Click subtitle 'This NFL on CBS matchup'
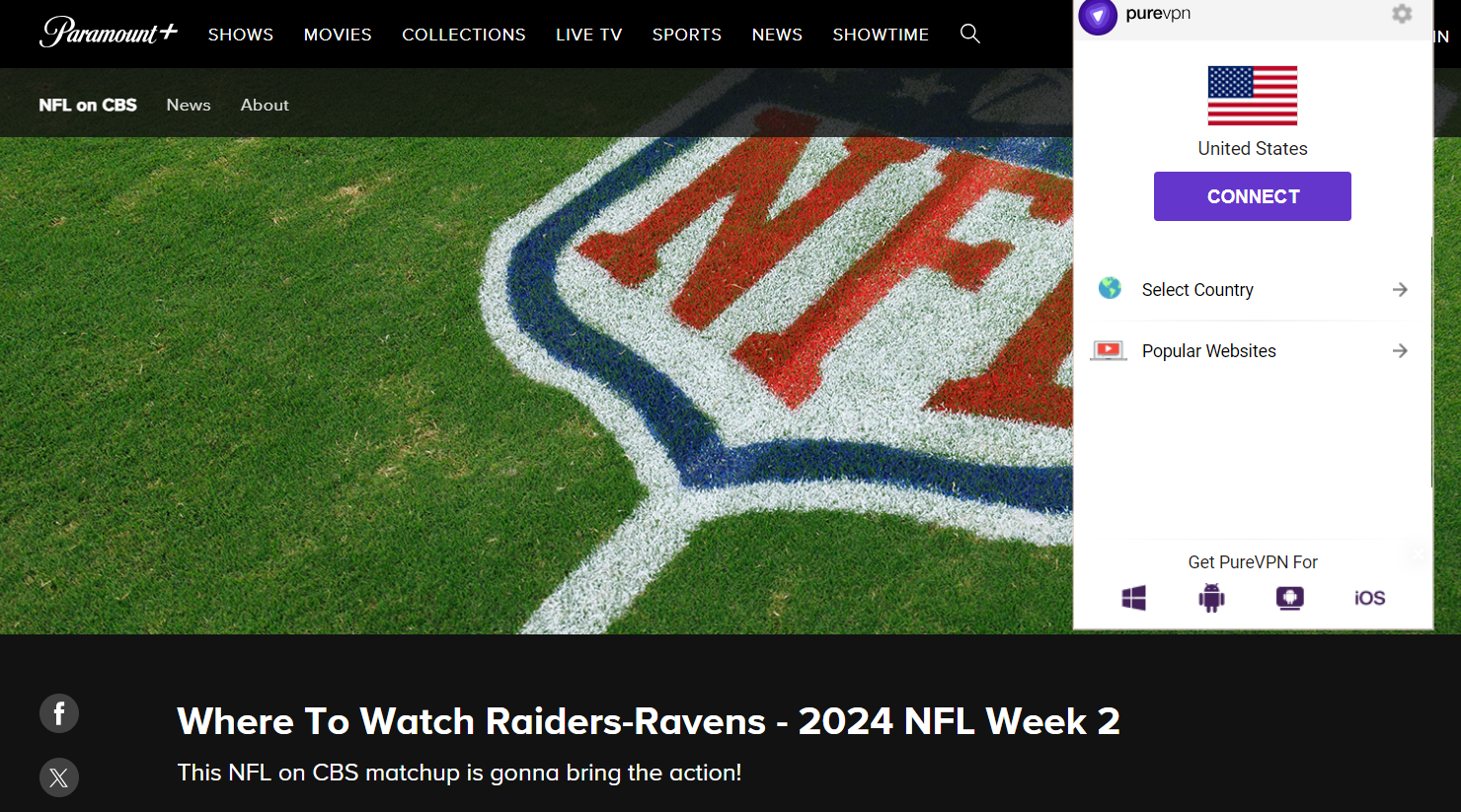1461x812 pixels. pyautogui.click(x=459, y=773)
